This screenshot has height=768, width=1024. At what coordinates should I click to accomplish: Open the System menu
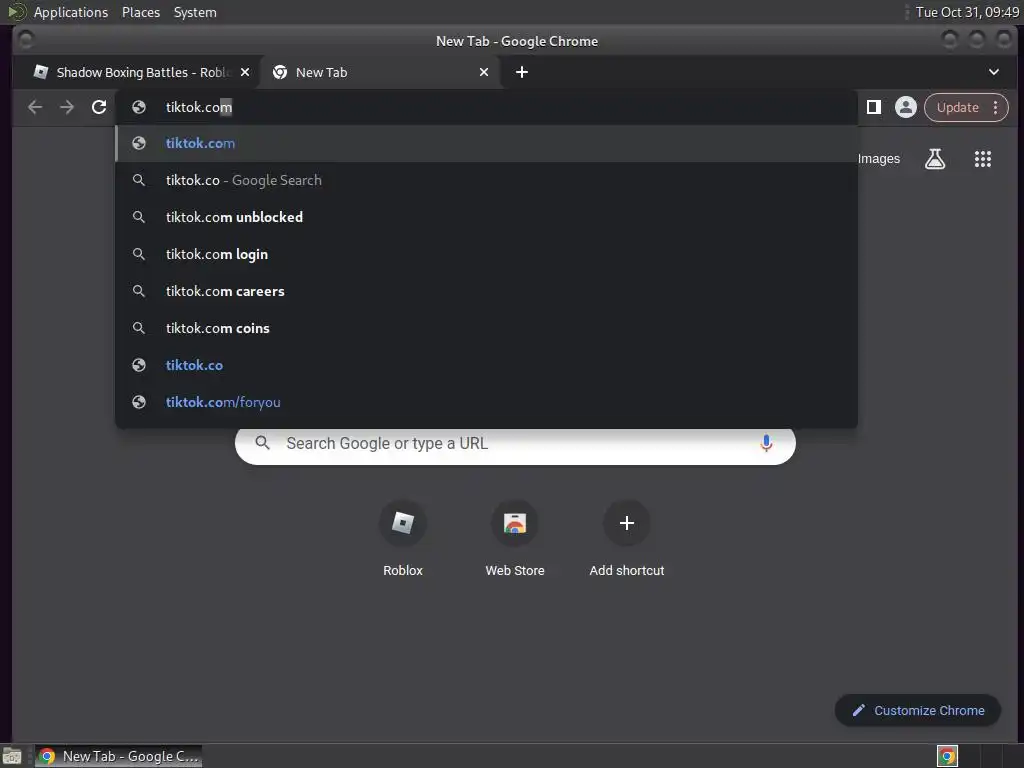[195, 12]
